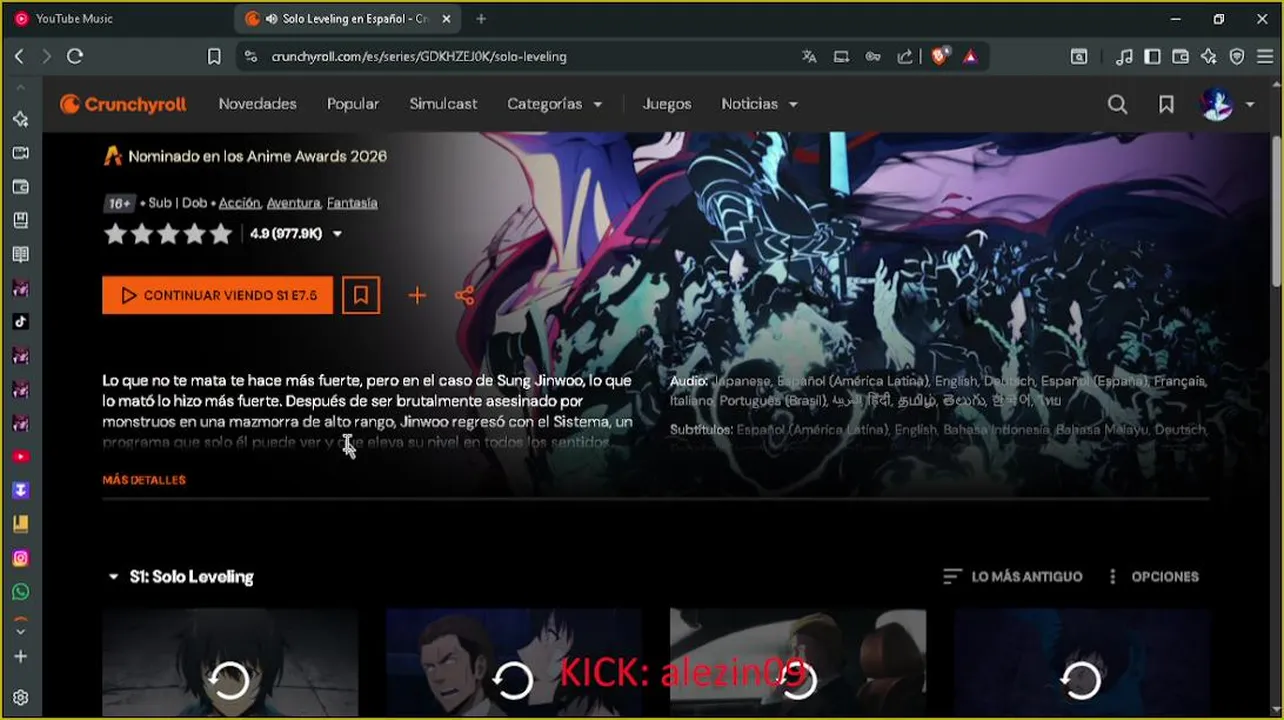
Task: Click MÁS DETALLES link
Action: [x=144, y=480]
